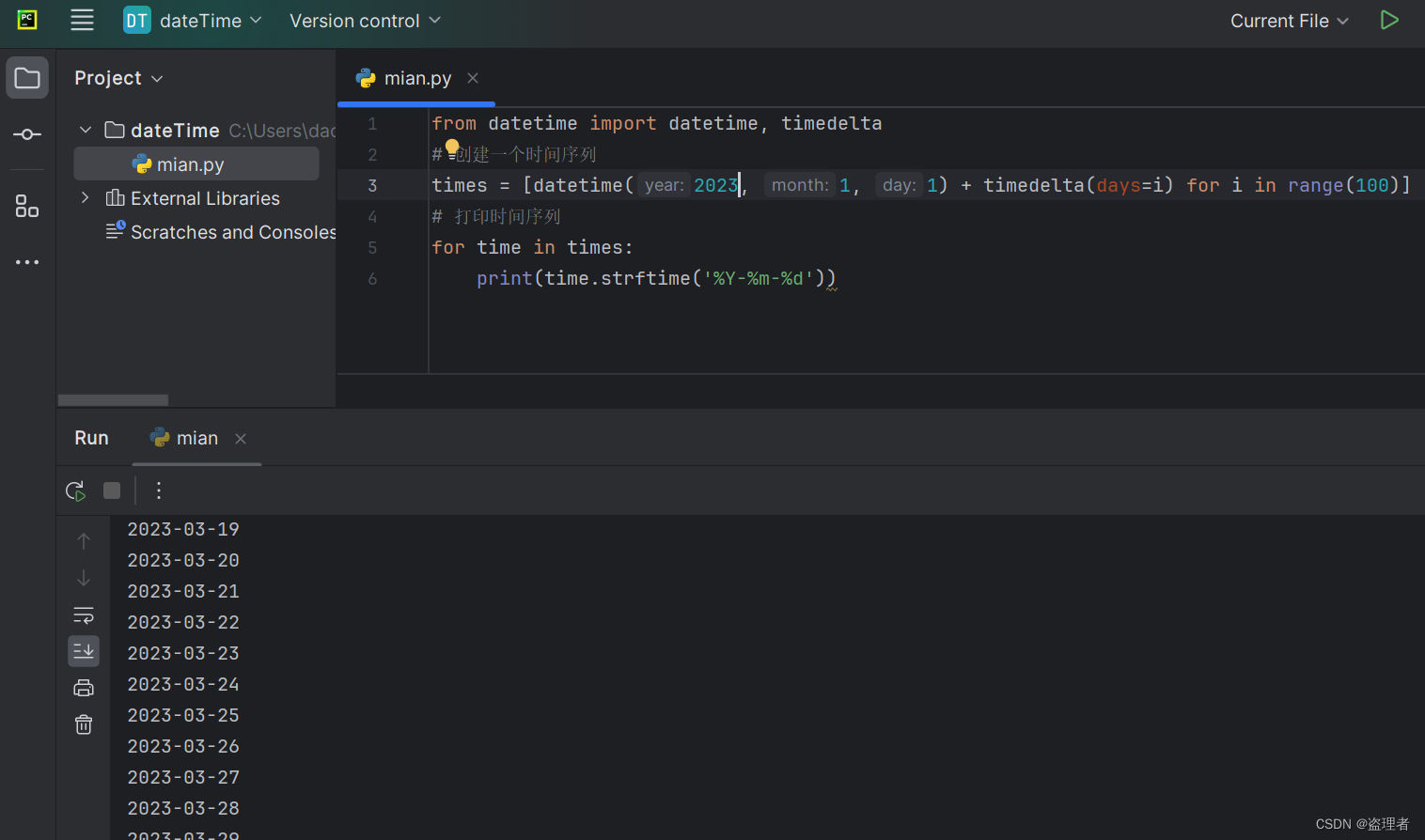The height and width of the screenshot is (840, 1425).
Task: Expand the External Libraries node
Action: [86, 197]
